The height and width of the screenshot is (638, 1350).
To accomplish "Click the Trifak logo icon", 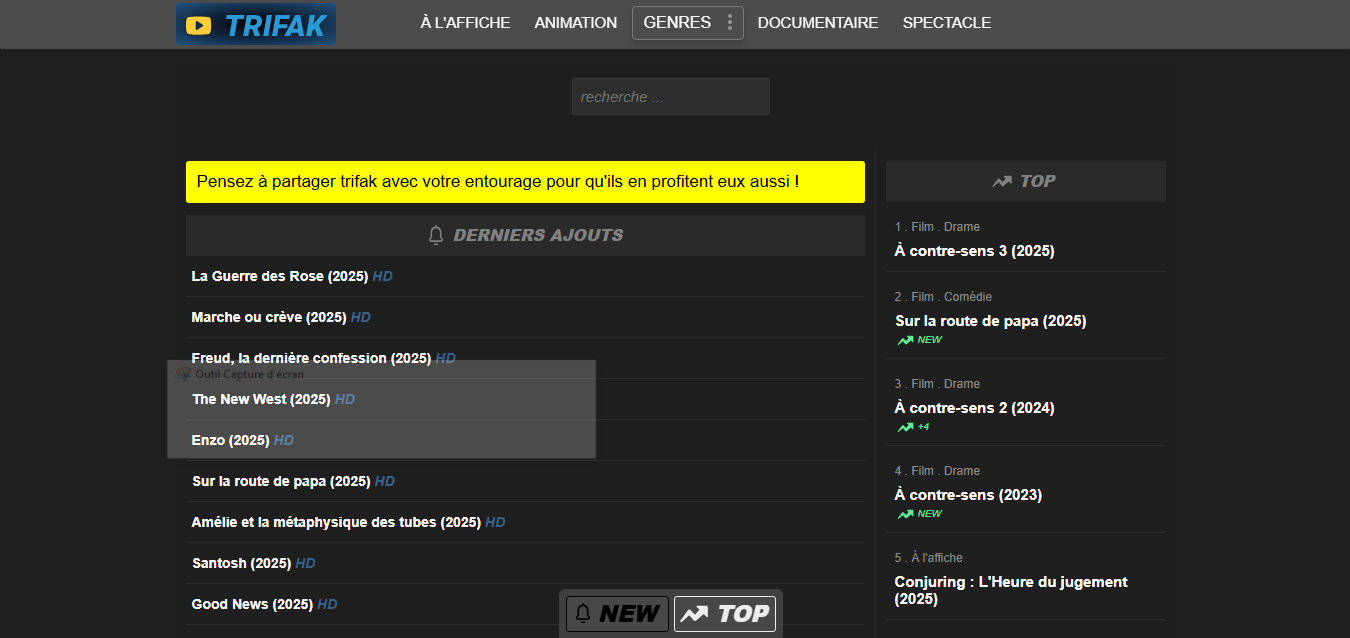I will [x=199, y=25].
